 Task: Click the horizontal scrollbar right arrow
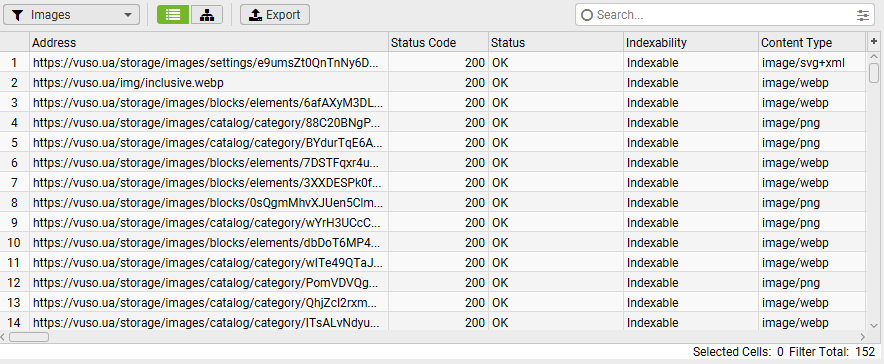click(x=862, y=337)
